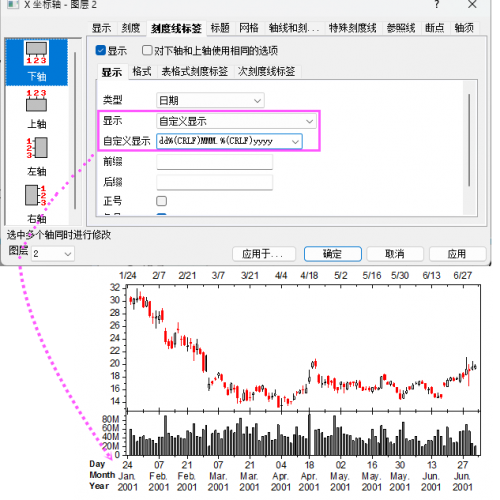Click the Origin app icon in title bar
Image resolution: width=500 pixels, height=500 pixels.
click(x=13, y=5)
